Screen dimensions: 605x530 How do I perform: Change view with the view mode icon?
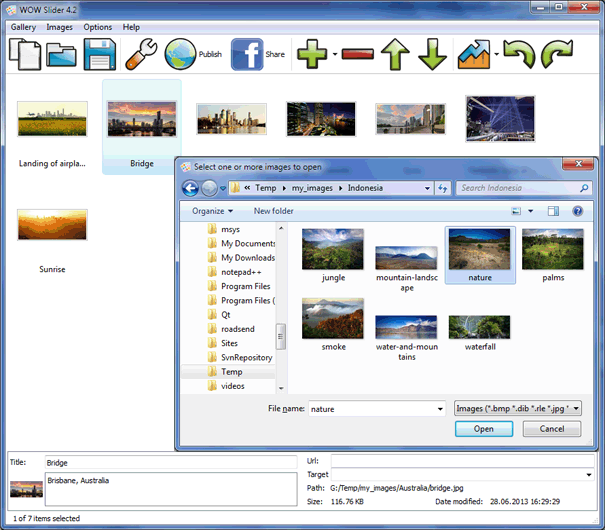pos(516,211)
